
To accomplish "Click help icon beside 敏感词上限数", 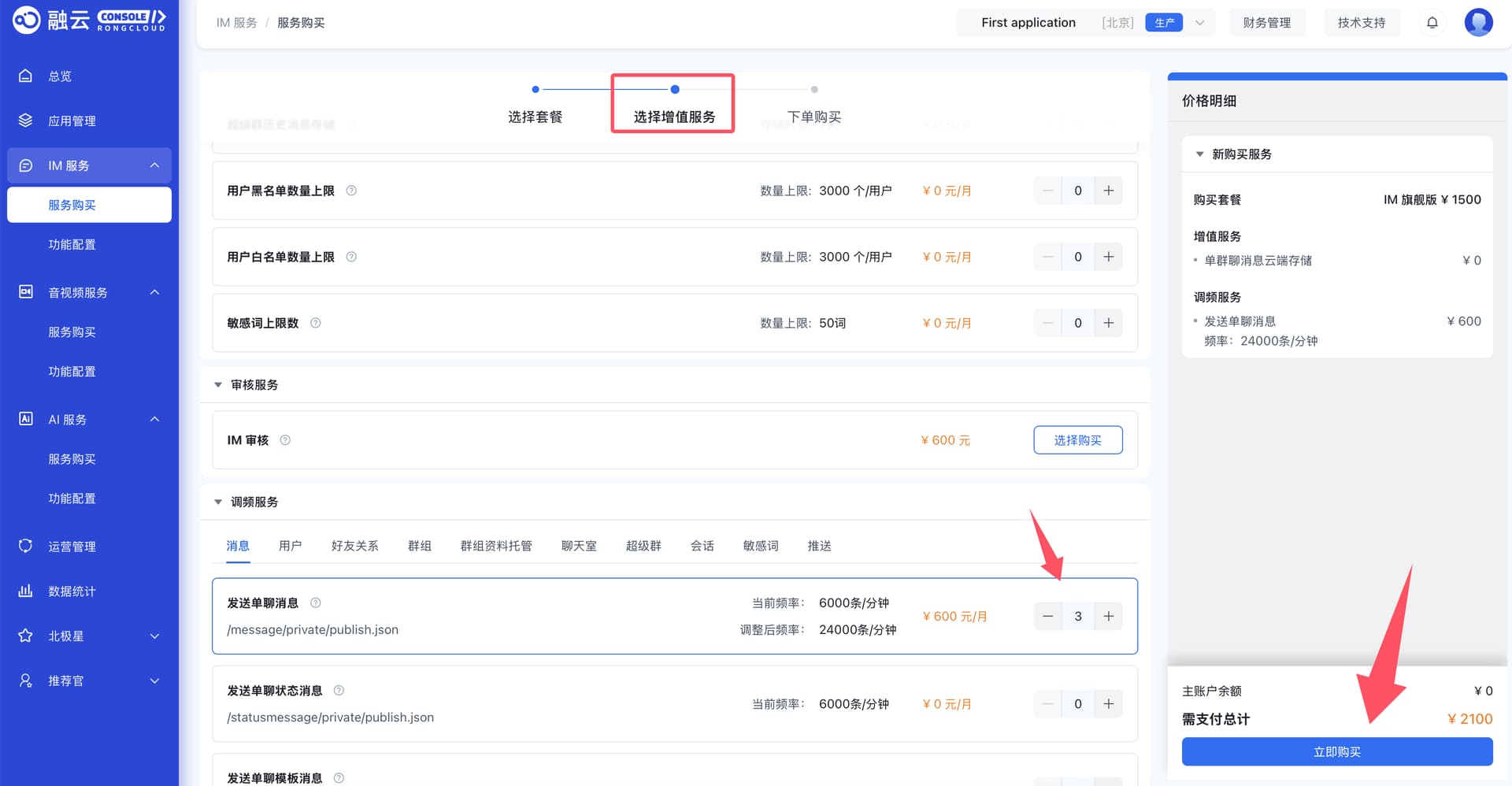I will click(x=316, y=323).
